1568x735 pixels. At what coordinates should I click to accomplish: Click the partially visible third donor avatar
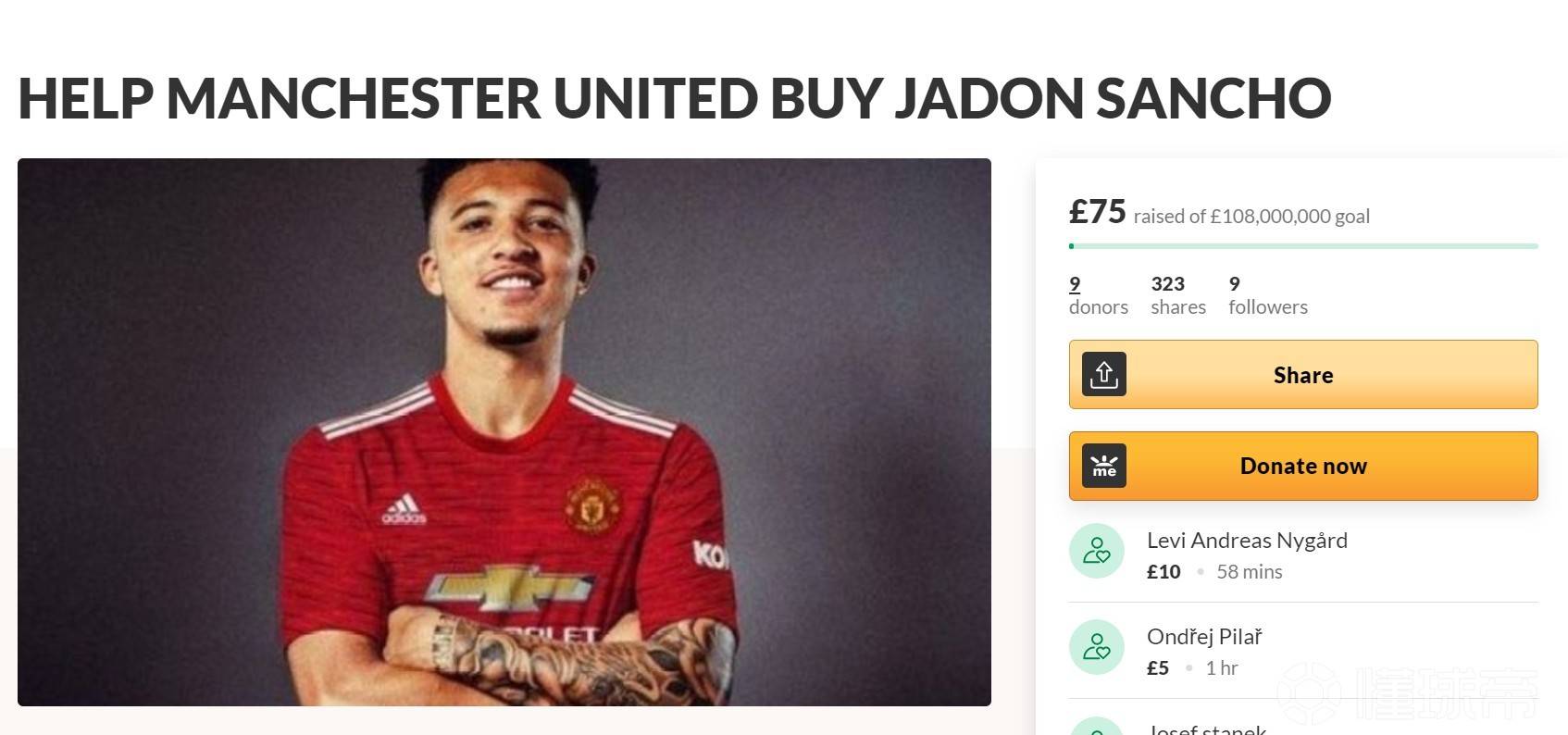coord(1097,726)
